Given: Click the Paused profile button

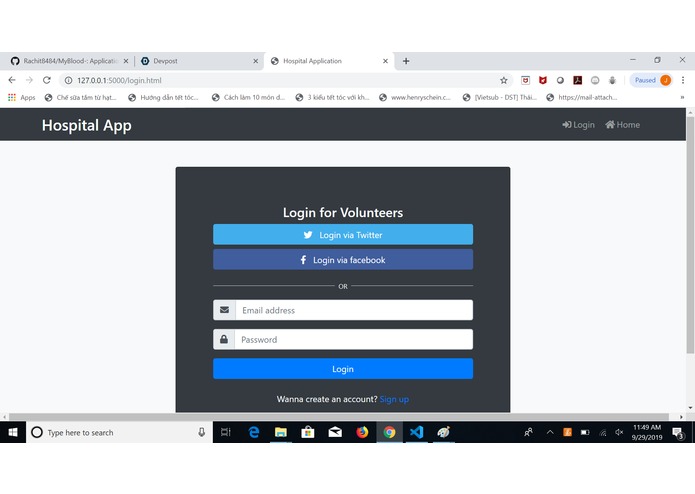Looking at the screenshot, I should click(x=651, y=80).
